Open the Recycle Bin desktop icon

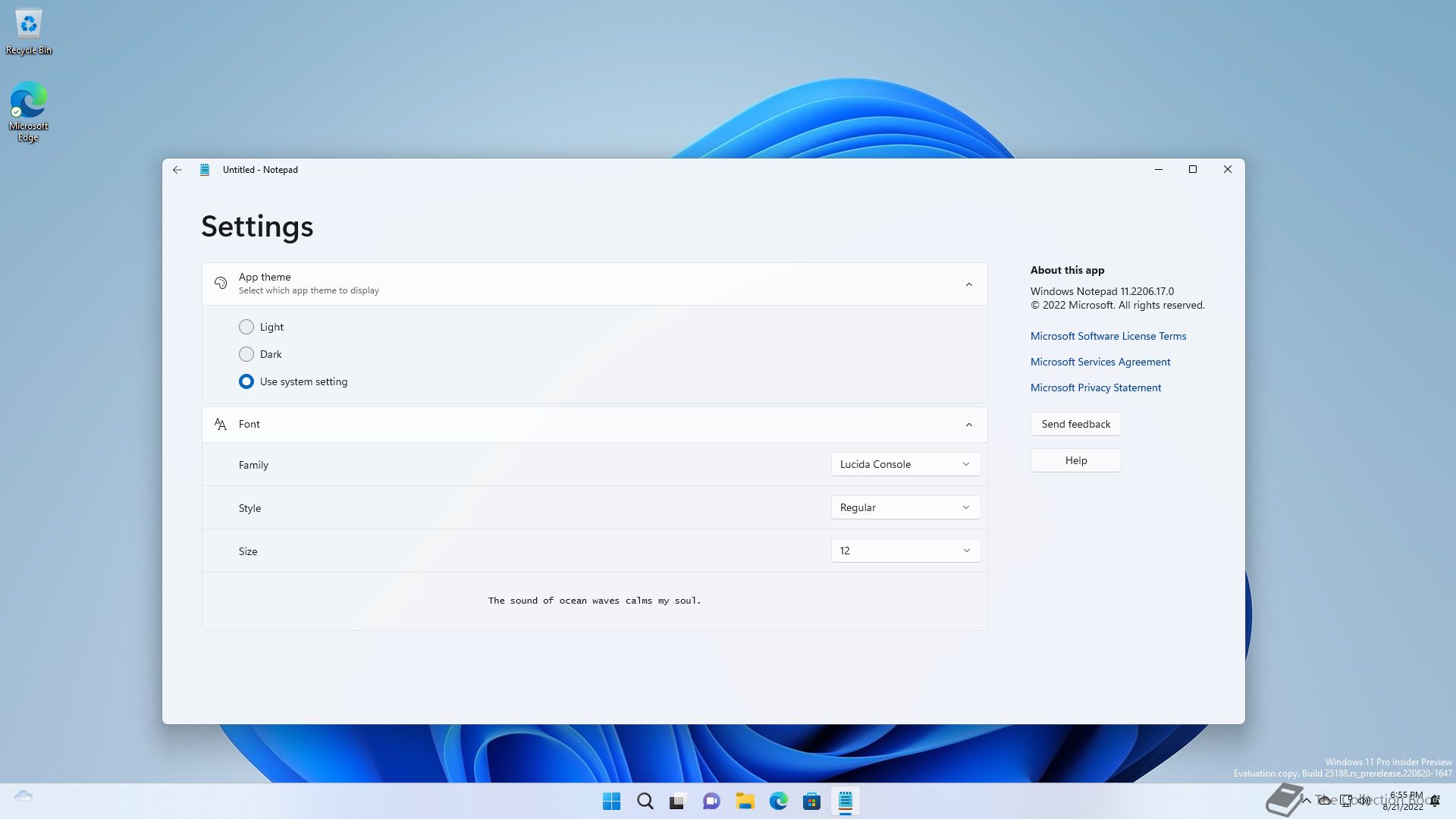point(29,31)
